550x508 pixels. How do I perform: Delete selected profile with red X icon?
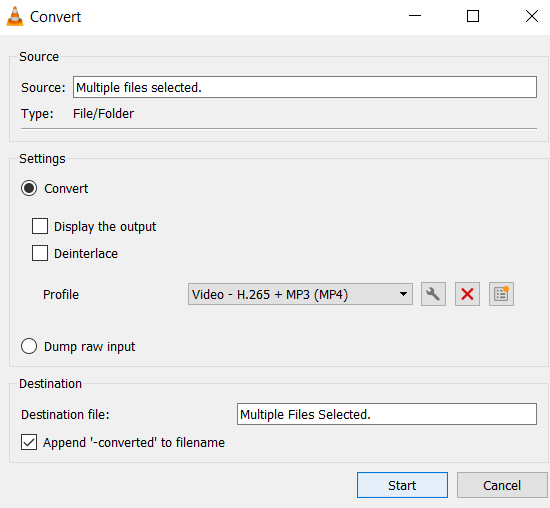pos(467,294)
